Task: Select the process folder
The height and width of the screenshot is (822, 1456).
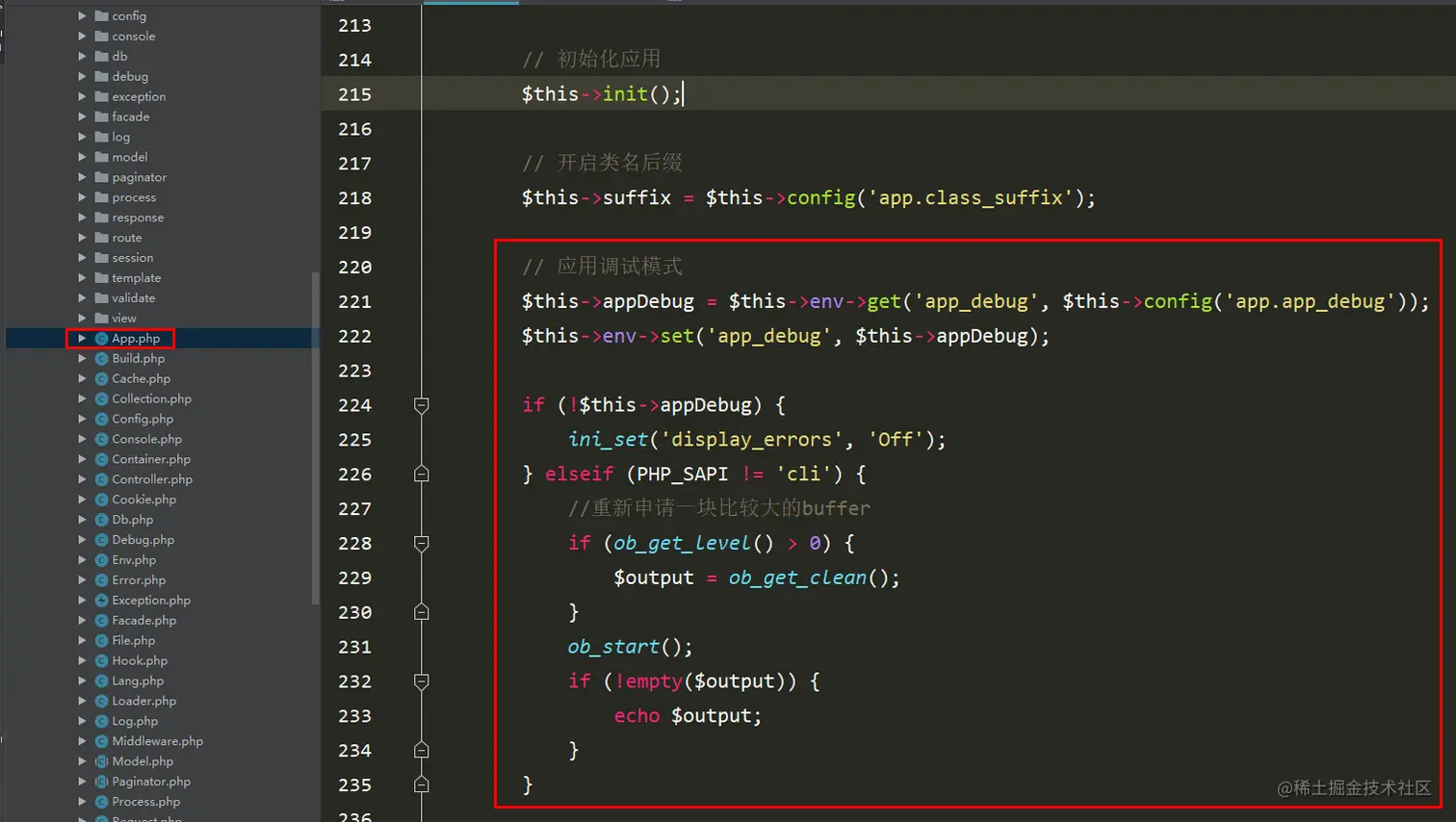Action: point(134,198)
